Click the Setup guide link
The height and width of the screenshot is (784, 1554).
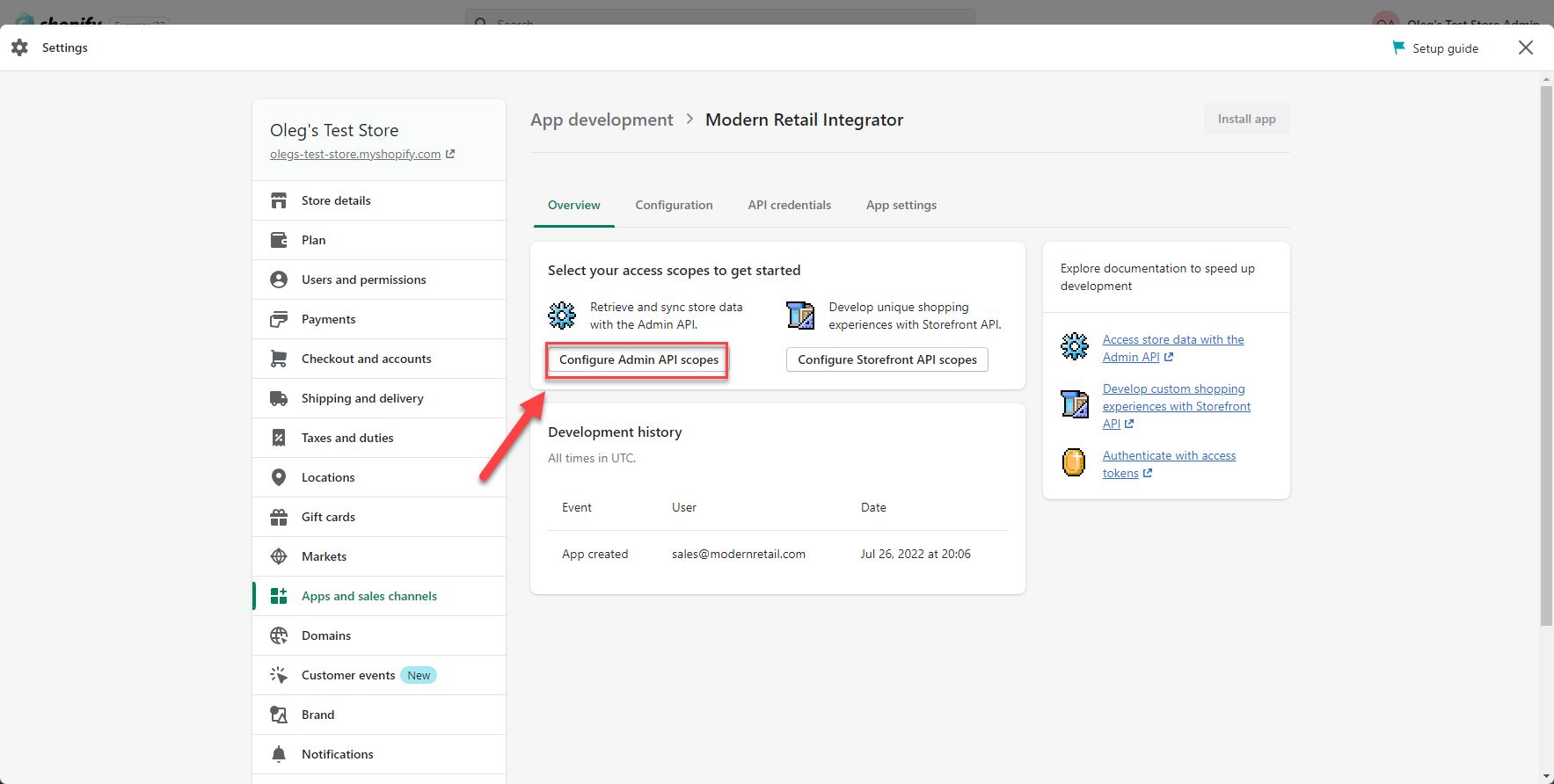coord(1445,48)
